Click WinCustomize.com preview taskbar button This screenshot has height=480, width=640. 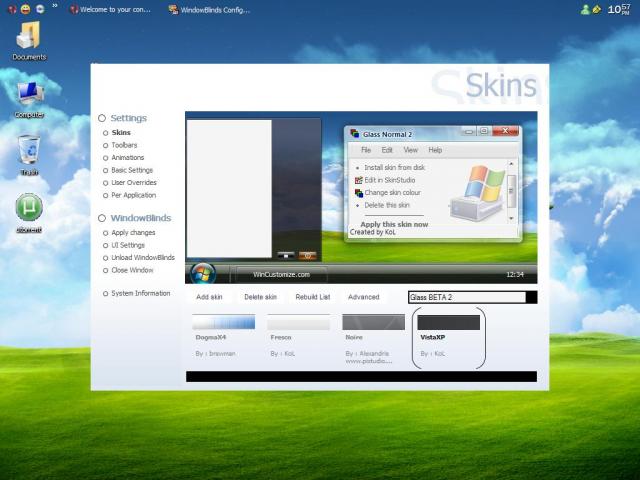281,275
